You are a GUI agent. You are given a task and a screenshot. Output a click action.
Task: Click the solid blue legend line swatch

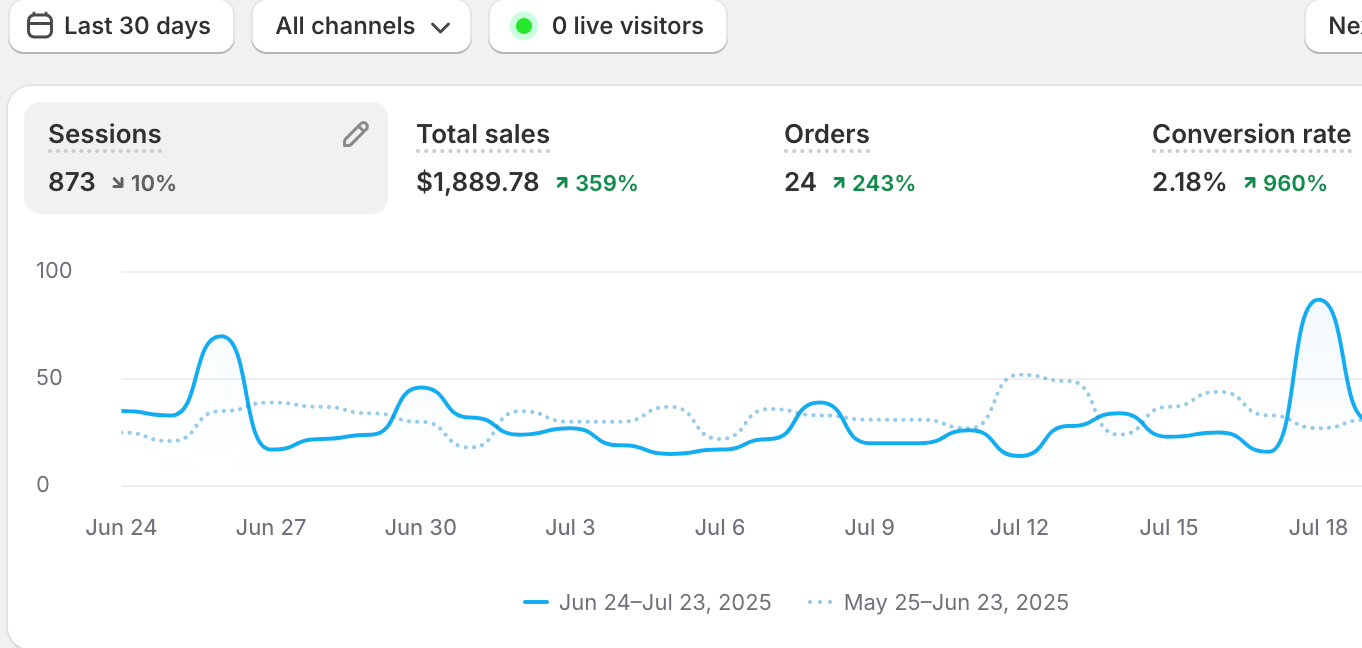point(536,602)
